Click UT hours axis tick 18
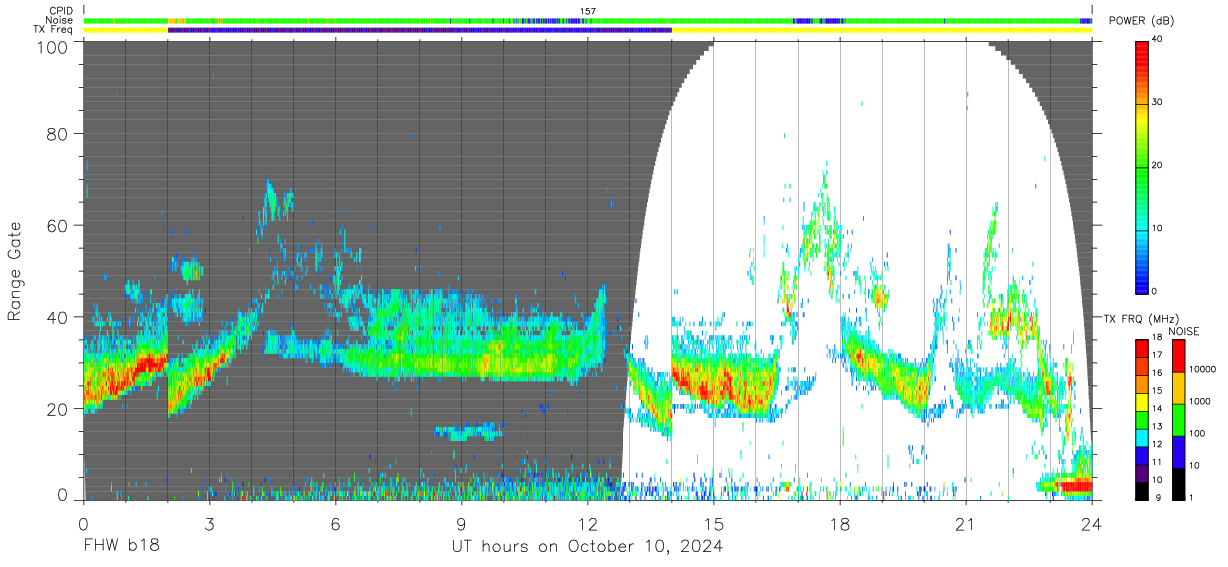The width and height of the screenshot is (1228, 567). click(x=840, y=523)
